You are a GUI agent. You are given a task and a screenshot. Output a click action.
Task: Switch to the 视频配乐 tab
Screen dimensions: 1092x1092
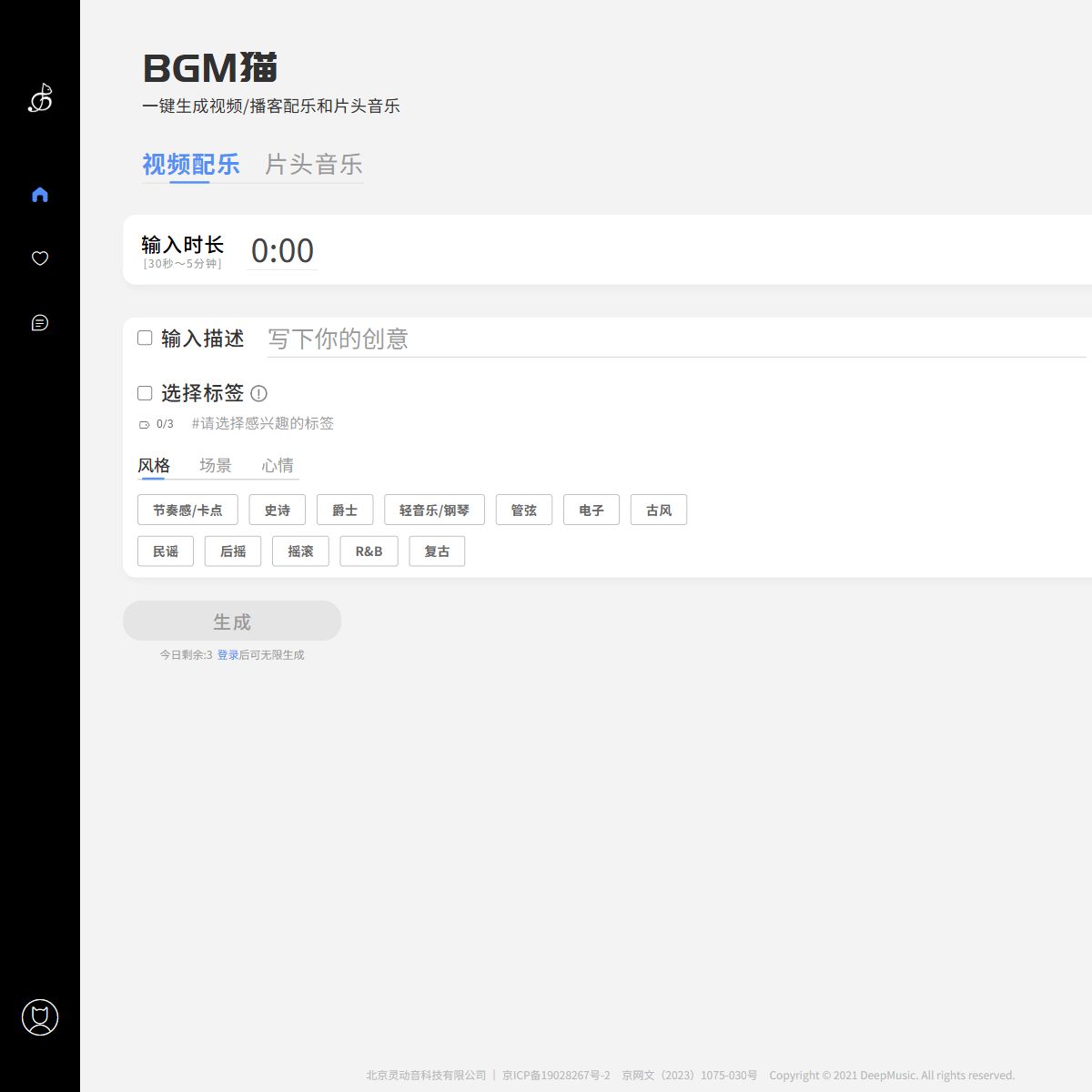(191, 165)
